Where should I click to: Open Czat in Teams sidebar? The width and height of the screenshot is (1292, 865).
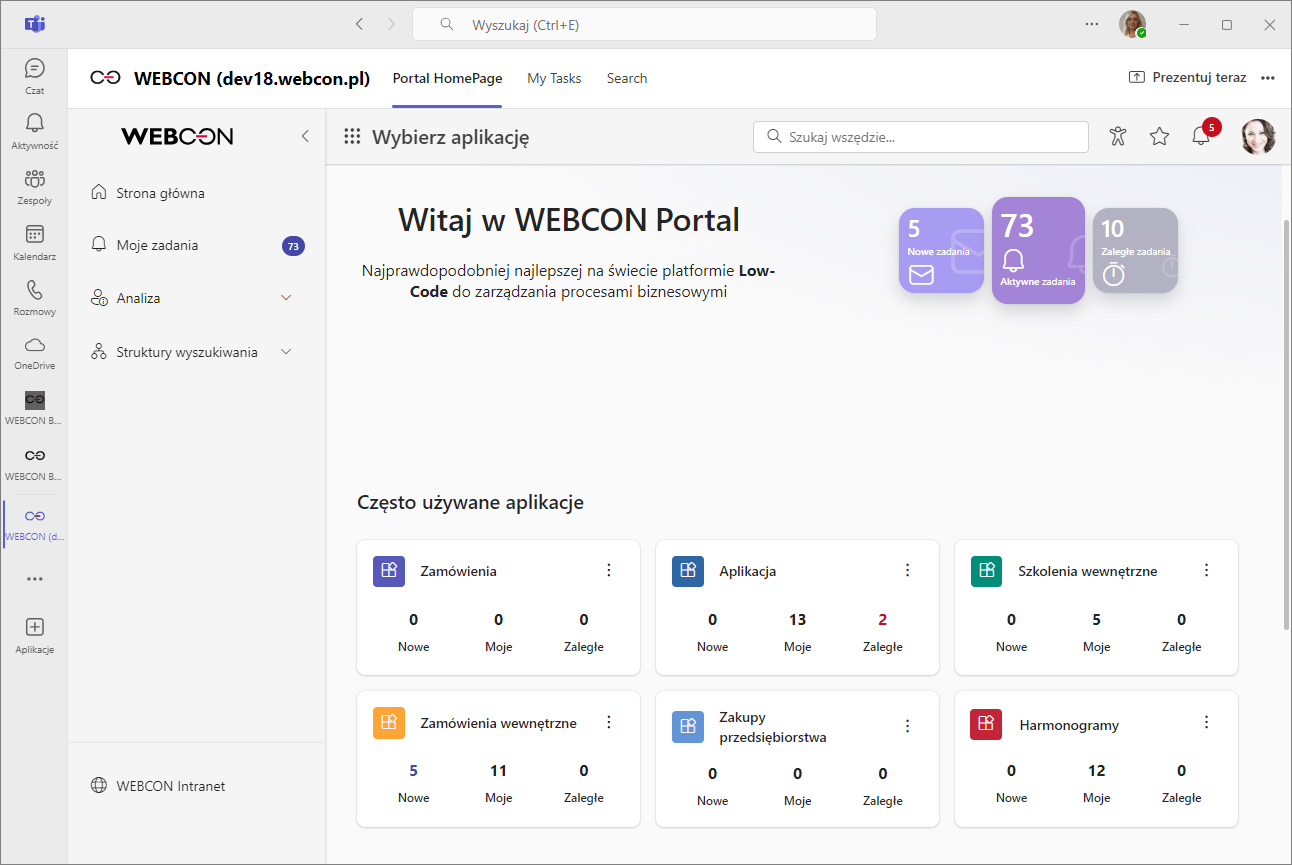(x=34, y=76)
